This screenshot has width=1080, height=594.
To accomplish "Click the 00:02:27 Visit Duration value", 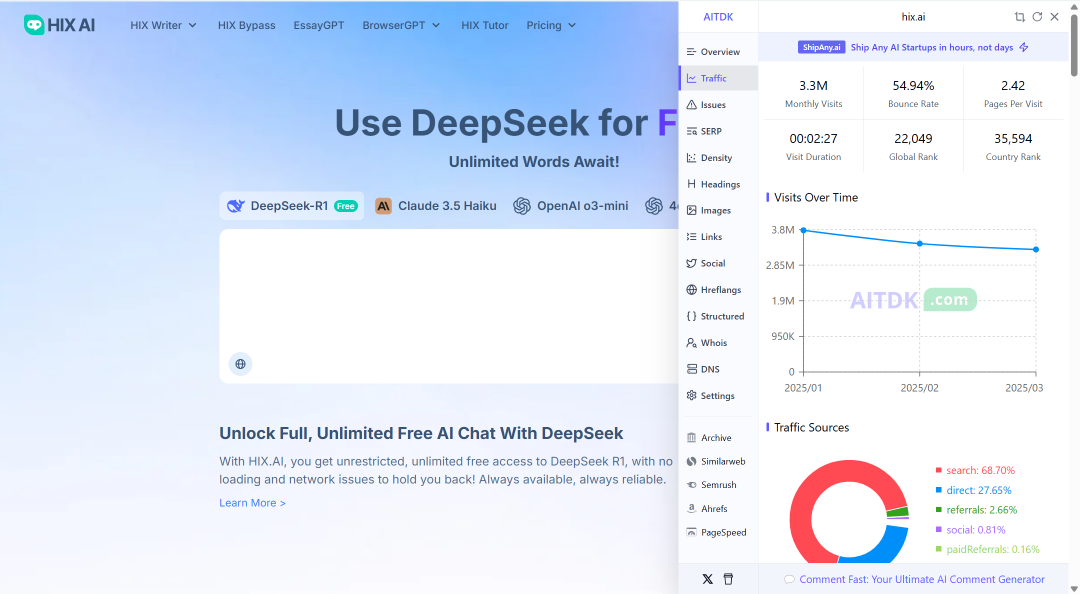I will click(x=813, y=139).
